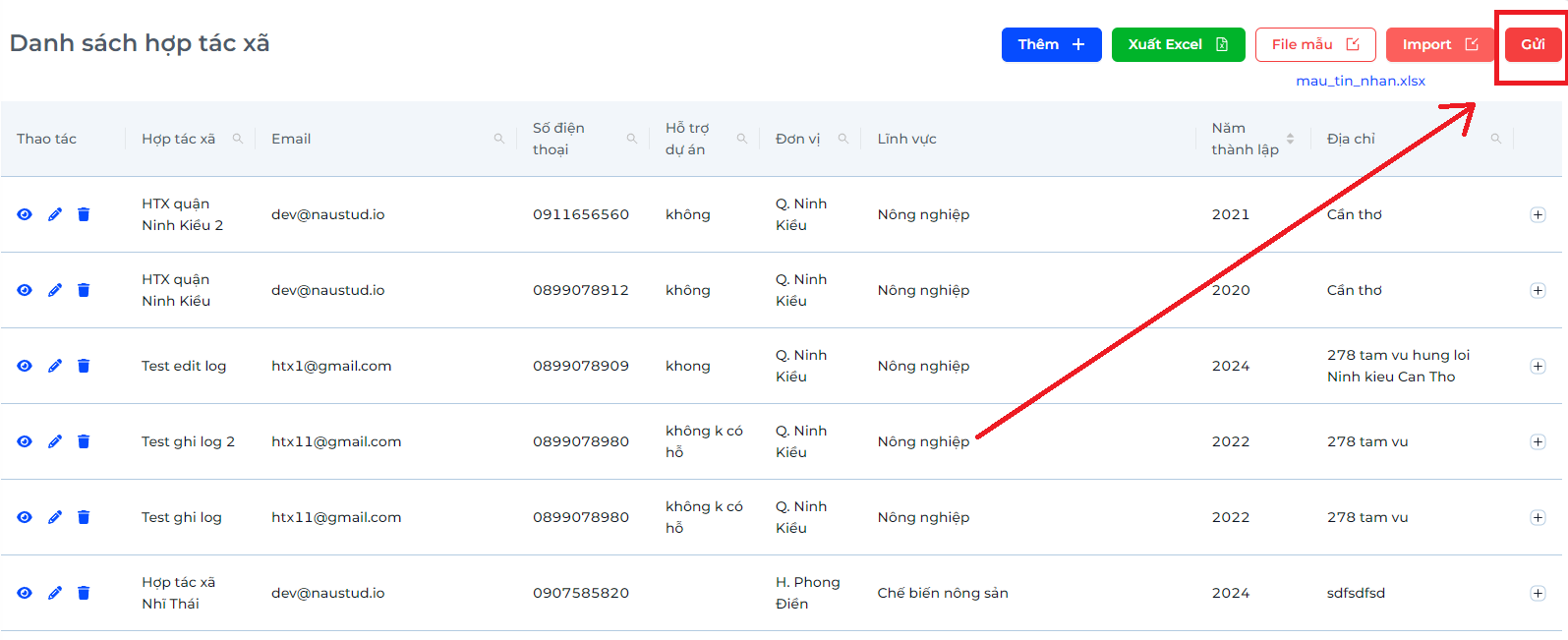Edit the Hợp tác xã Nhĩ Thái row

(55, 593)
